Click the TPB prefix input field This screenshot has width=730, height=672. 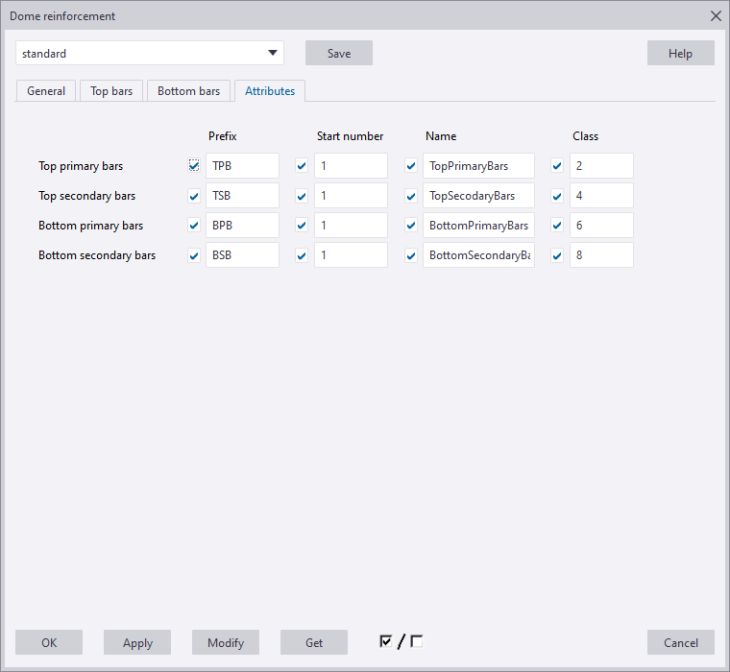click(242, 166)
